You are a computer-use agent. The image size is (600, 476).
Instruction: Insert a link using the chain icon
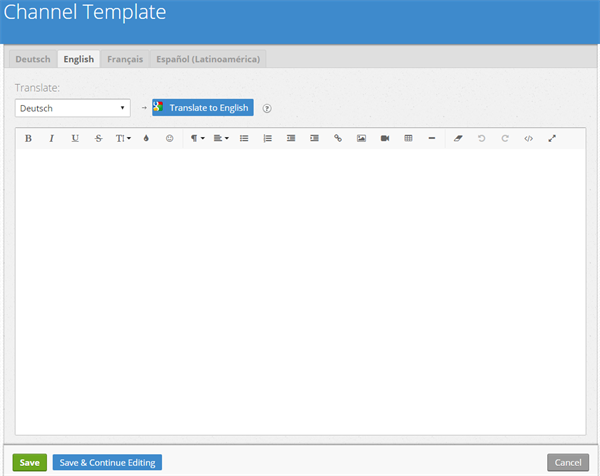(338, 138)
